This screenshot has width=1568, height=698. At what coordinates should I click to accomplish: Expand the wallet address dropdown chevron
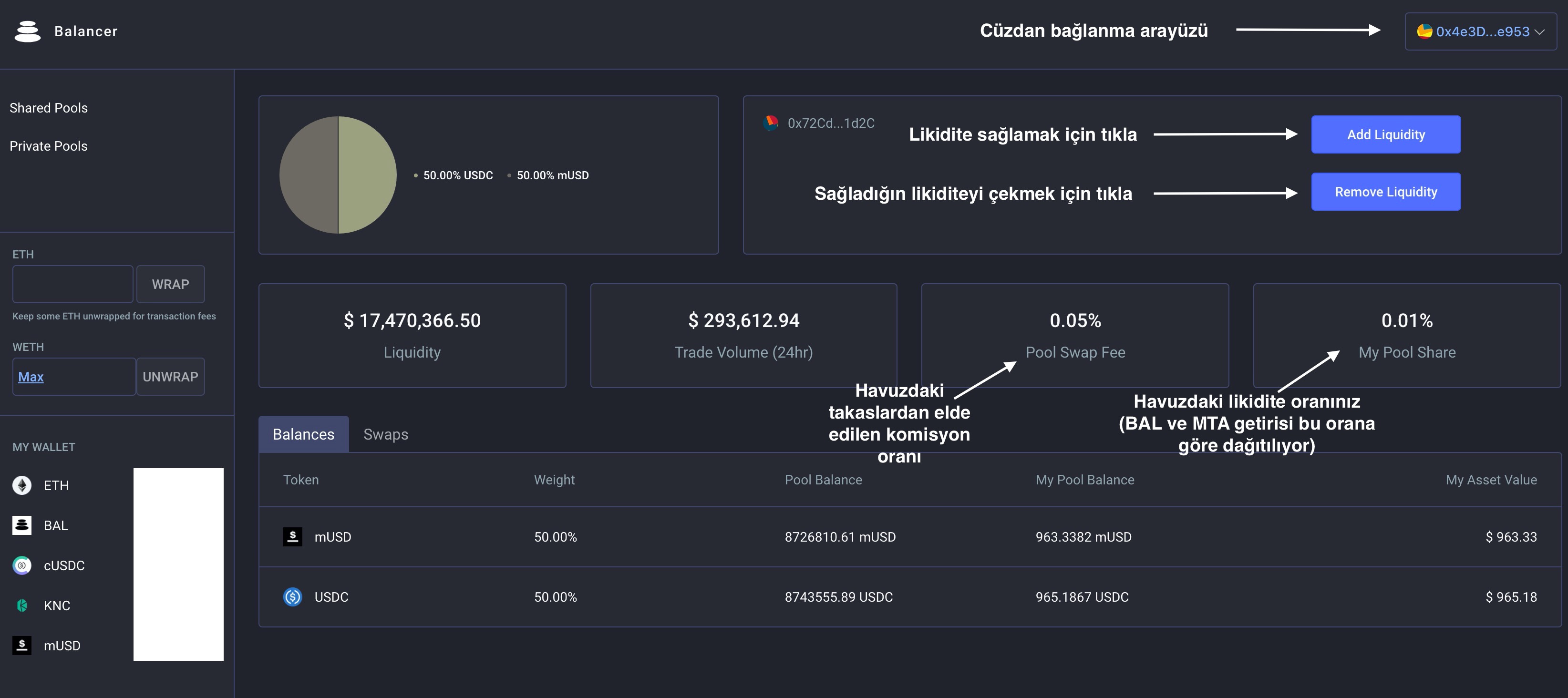1540,31
